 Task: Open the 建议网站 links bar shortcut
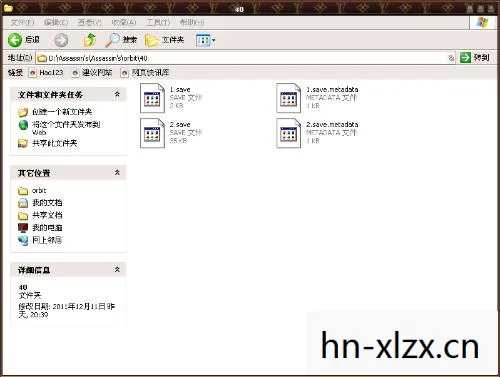[x=92, y=72]
